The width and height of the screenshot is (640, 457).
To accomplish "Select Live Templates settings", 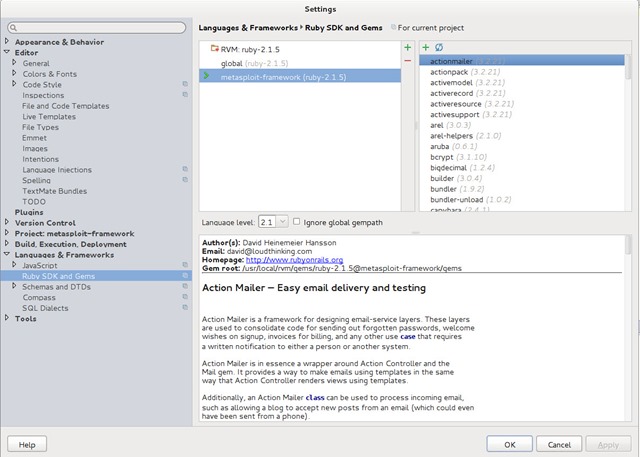I will (x=49, y=116).
